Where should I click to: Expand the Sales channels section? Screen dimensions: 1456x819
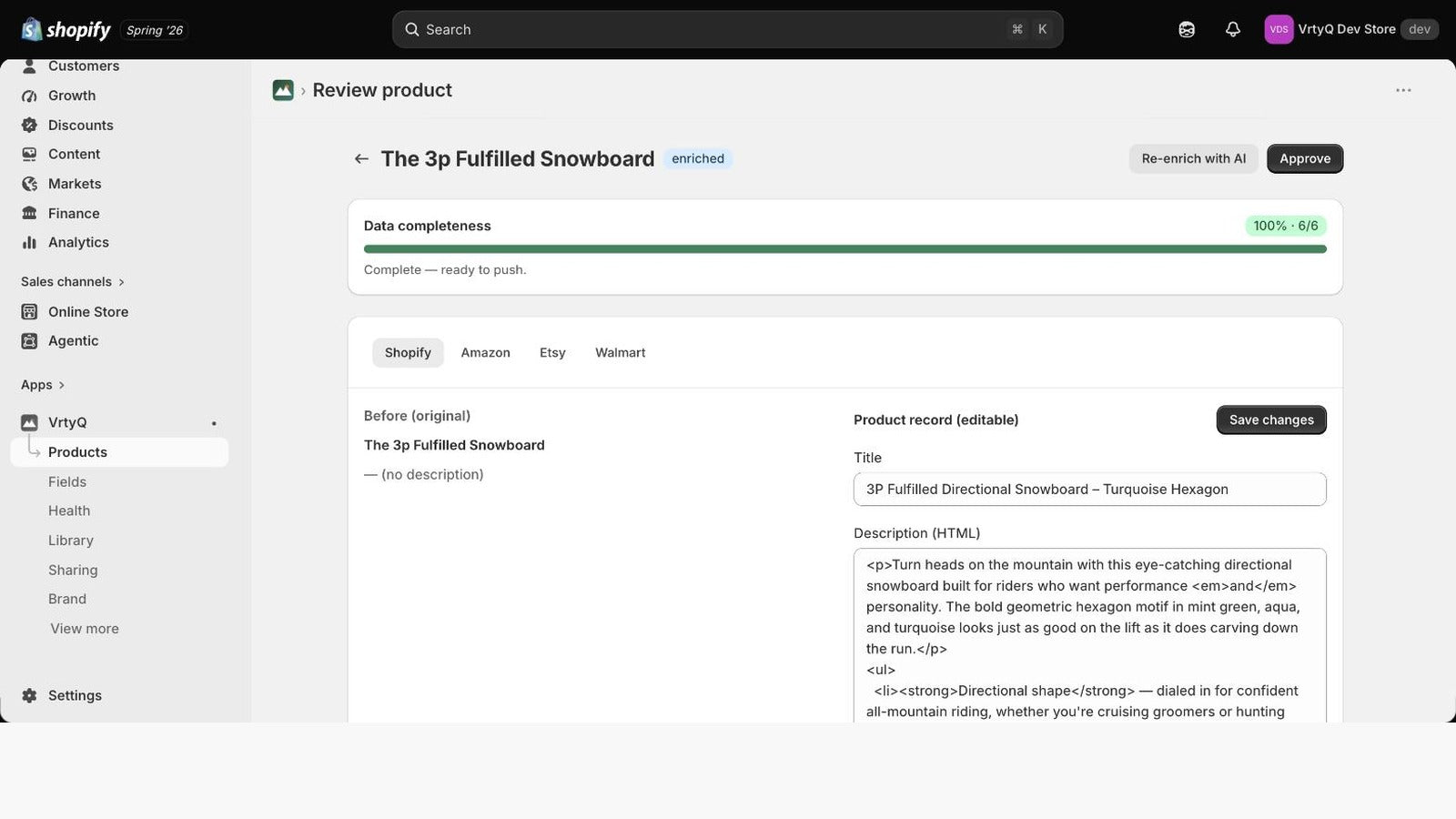(x=73, y=281)
